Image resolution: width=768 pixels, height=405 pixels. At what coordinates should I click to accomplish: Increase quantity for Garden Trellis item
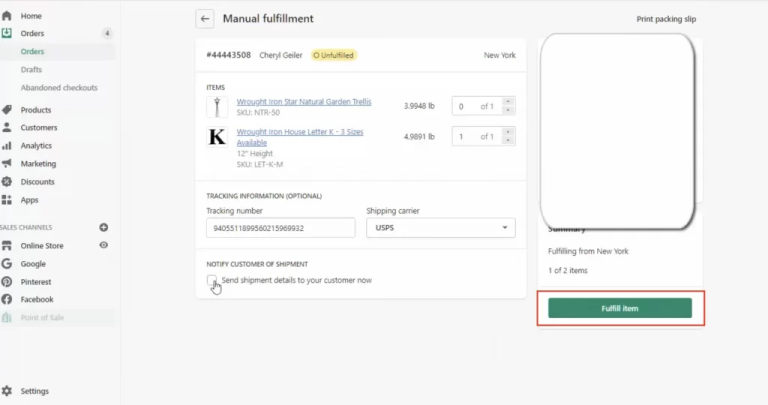pos(508,102)
